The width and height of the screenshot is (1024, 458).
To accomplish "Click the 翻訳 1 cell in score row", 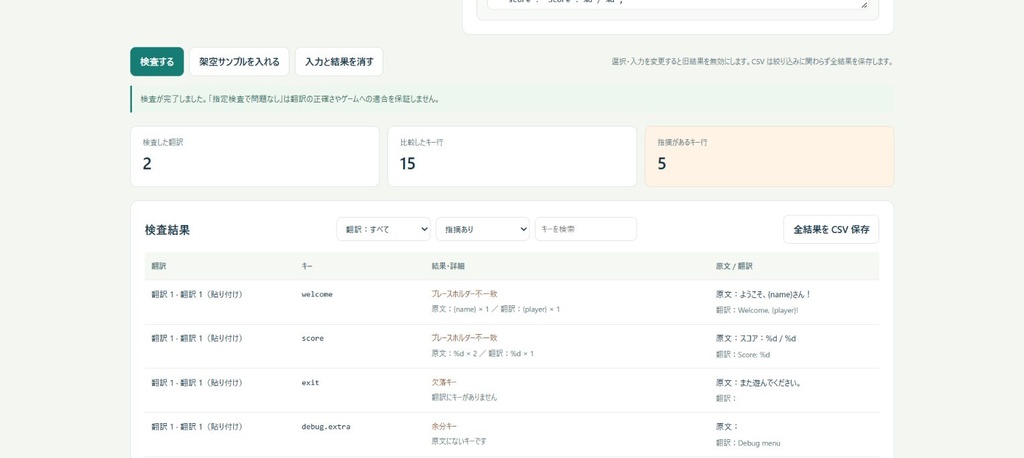I will point(197,338).
